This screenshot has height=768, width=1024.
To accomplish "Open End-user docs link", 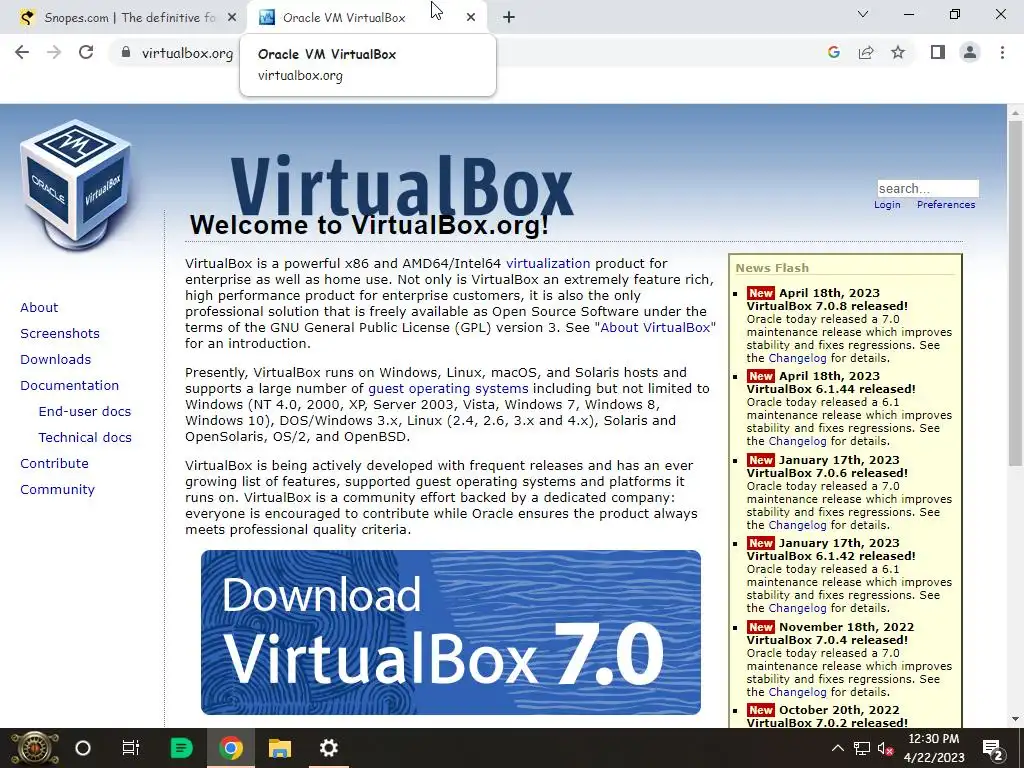I will click(85, 411).
